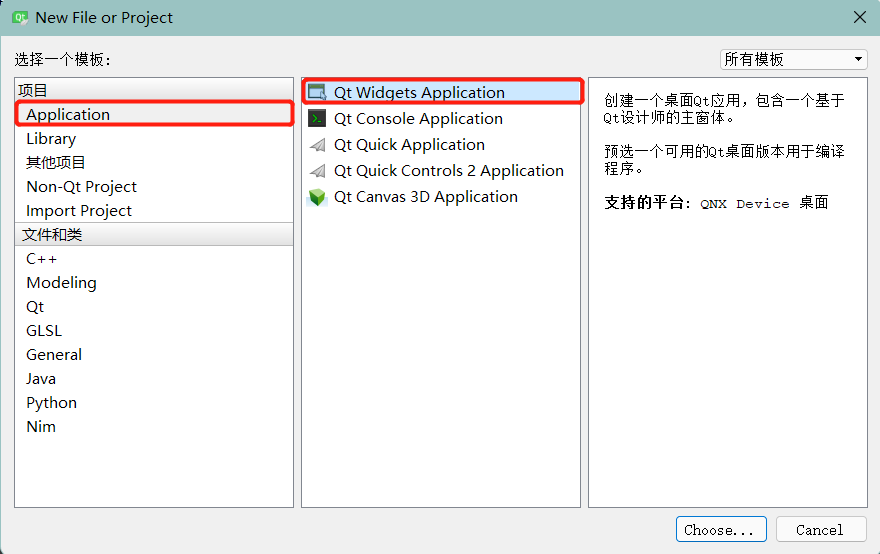Click the 文件和类 section header
The image size is (880, 554).
154,235
